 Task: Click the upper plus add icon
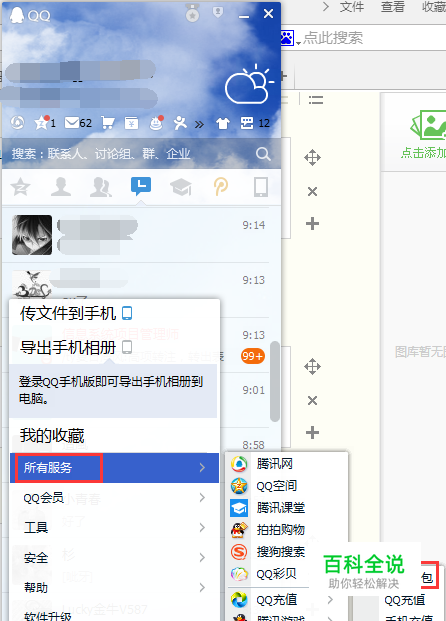pyautogui.click(x=312, y=224)
